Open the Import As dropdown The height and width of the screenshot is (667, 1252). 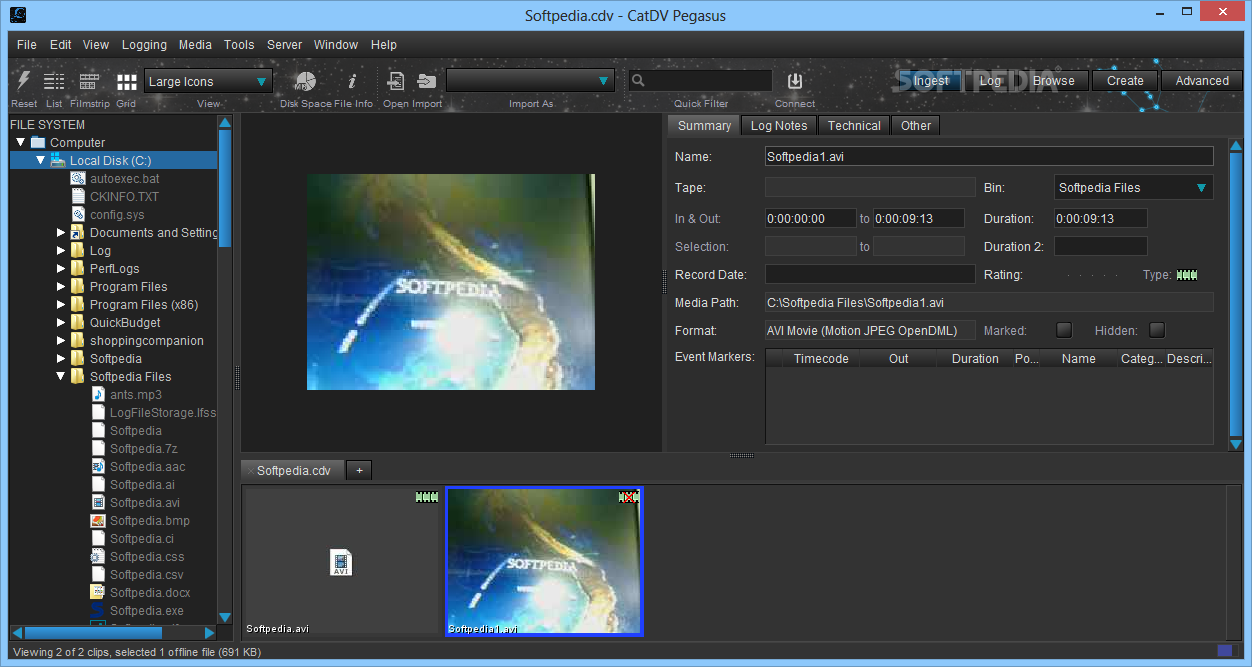(x=530, y=81)
